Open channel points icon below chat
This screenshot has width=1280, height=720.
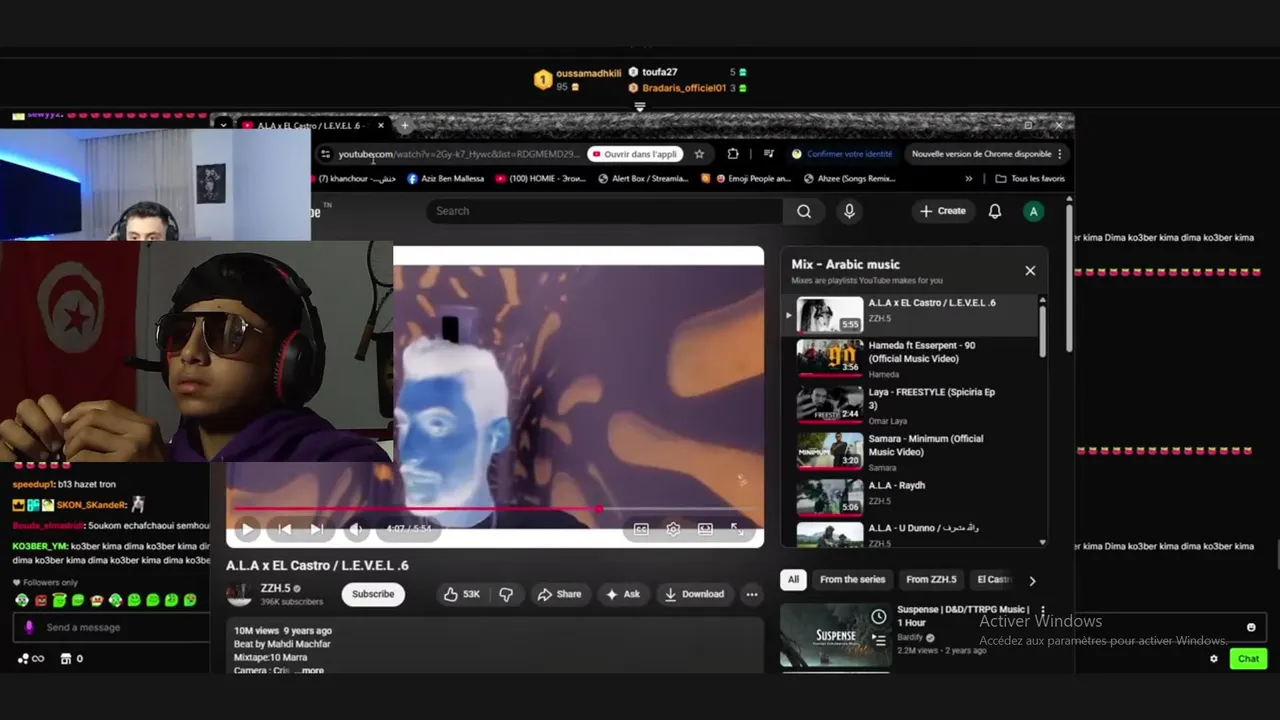pos(31,659)
